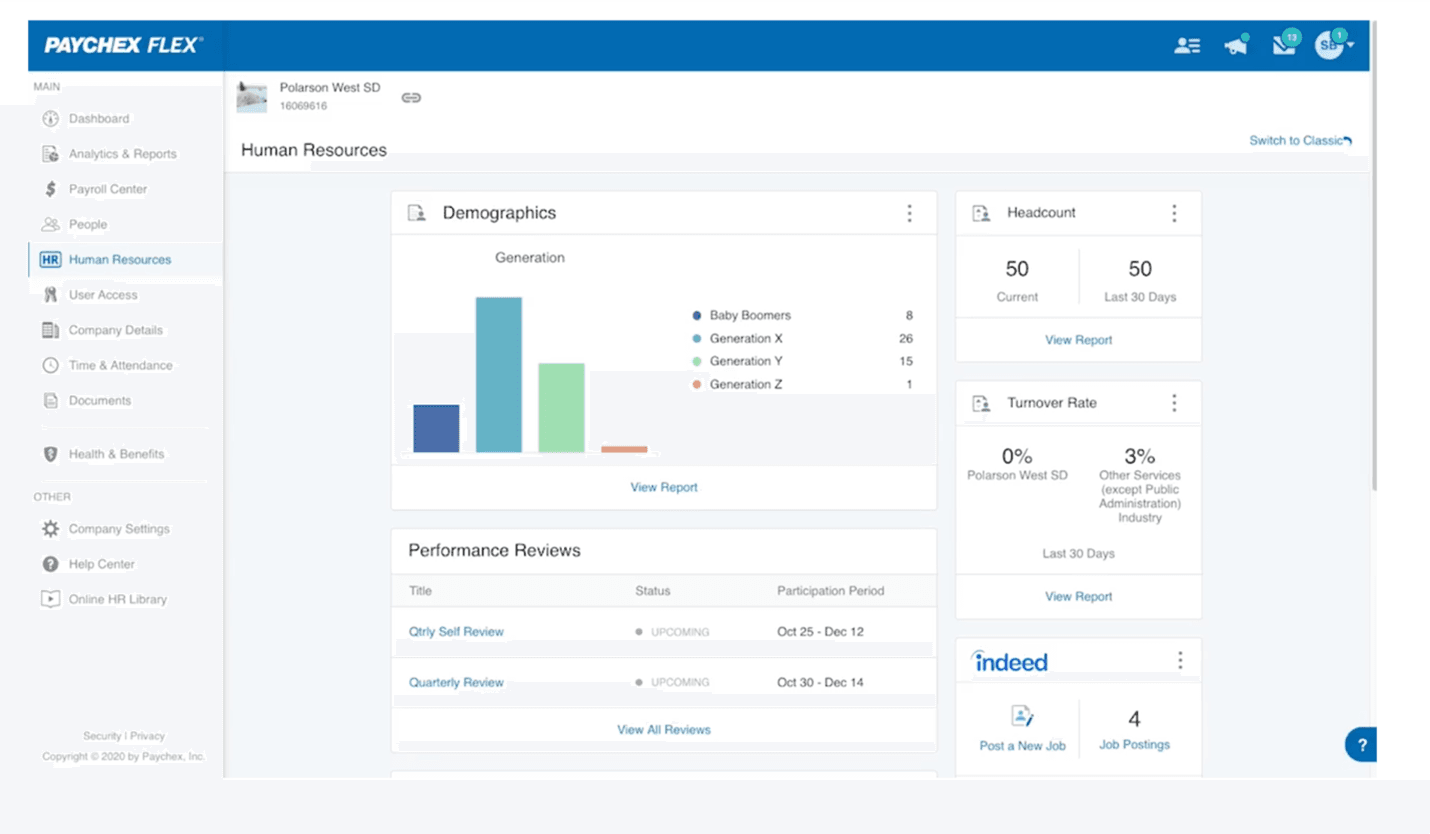The height and width of the screenshot is (834, 1430).
Task: Open the Company Settings gear icon
Action: click(x=50, y=528)
